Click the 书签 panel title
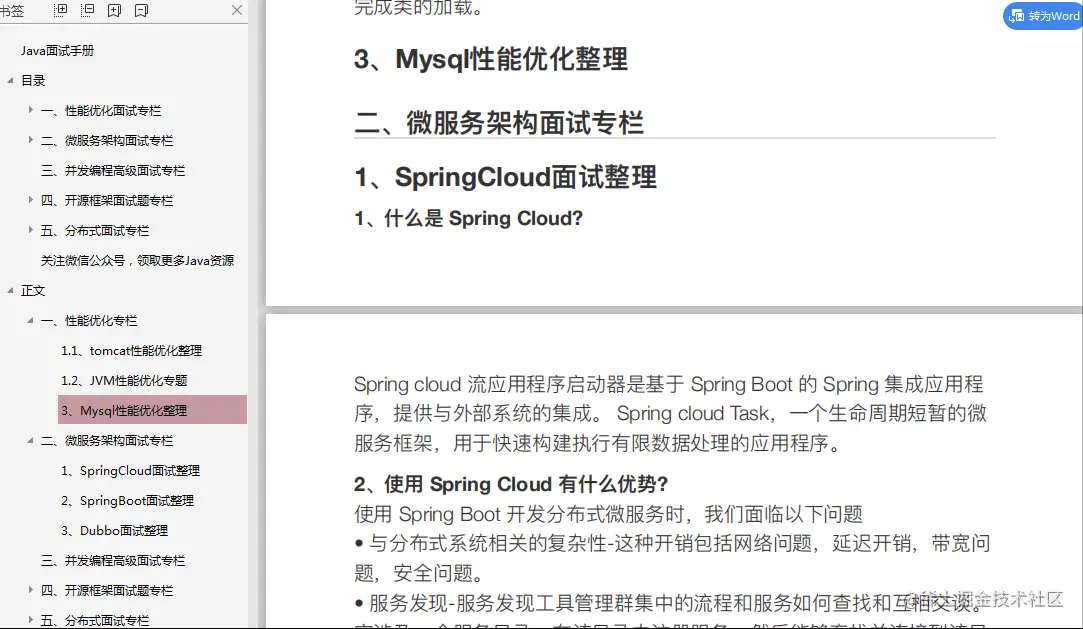Viewport: 1083px width, 629px height. 12,10
